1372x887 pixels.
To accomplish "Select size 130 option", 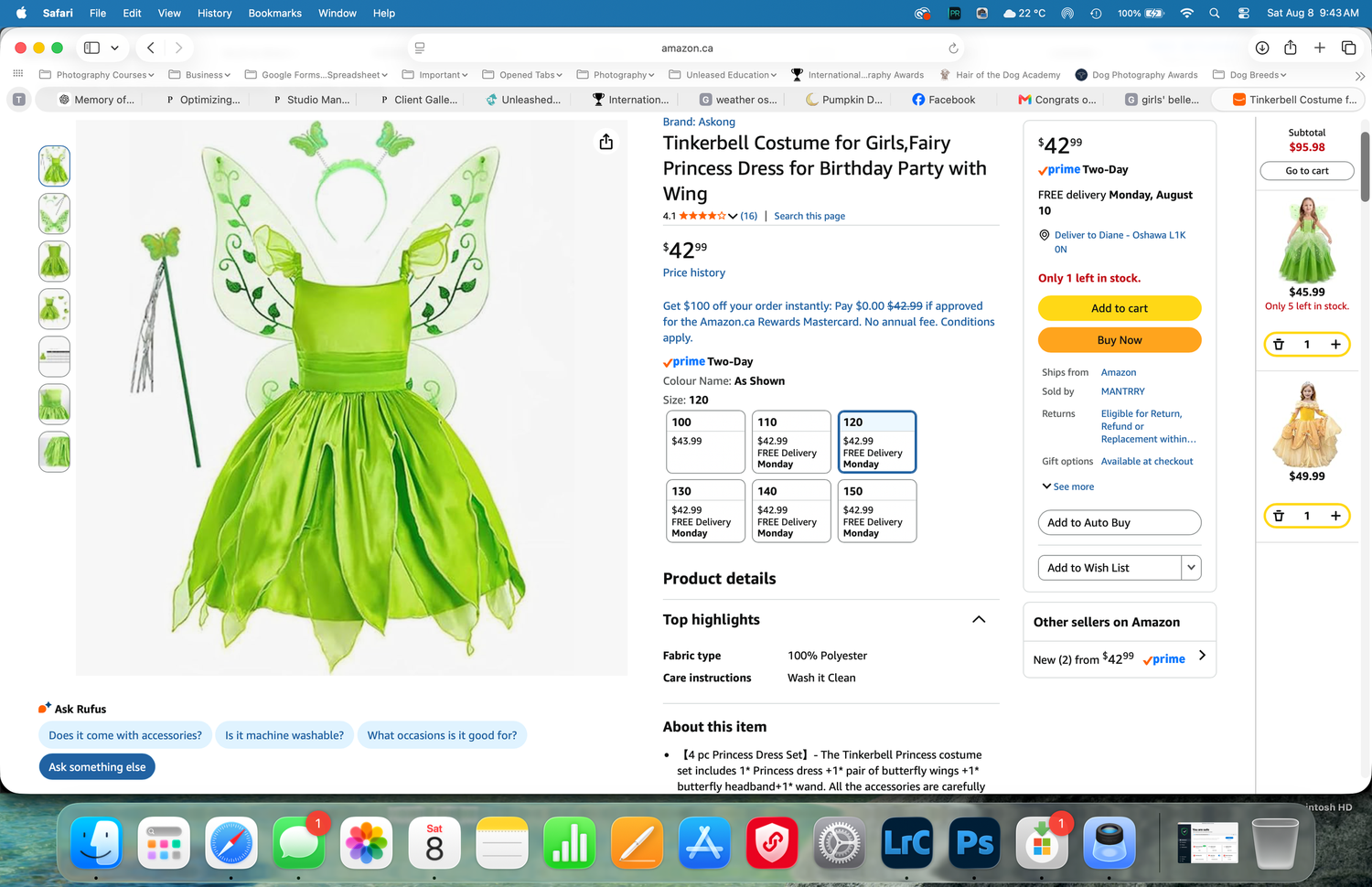I will [x=705, y=511].
